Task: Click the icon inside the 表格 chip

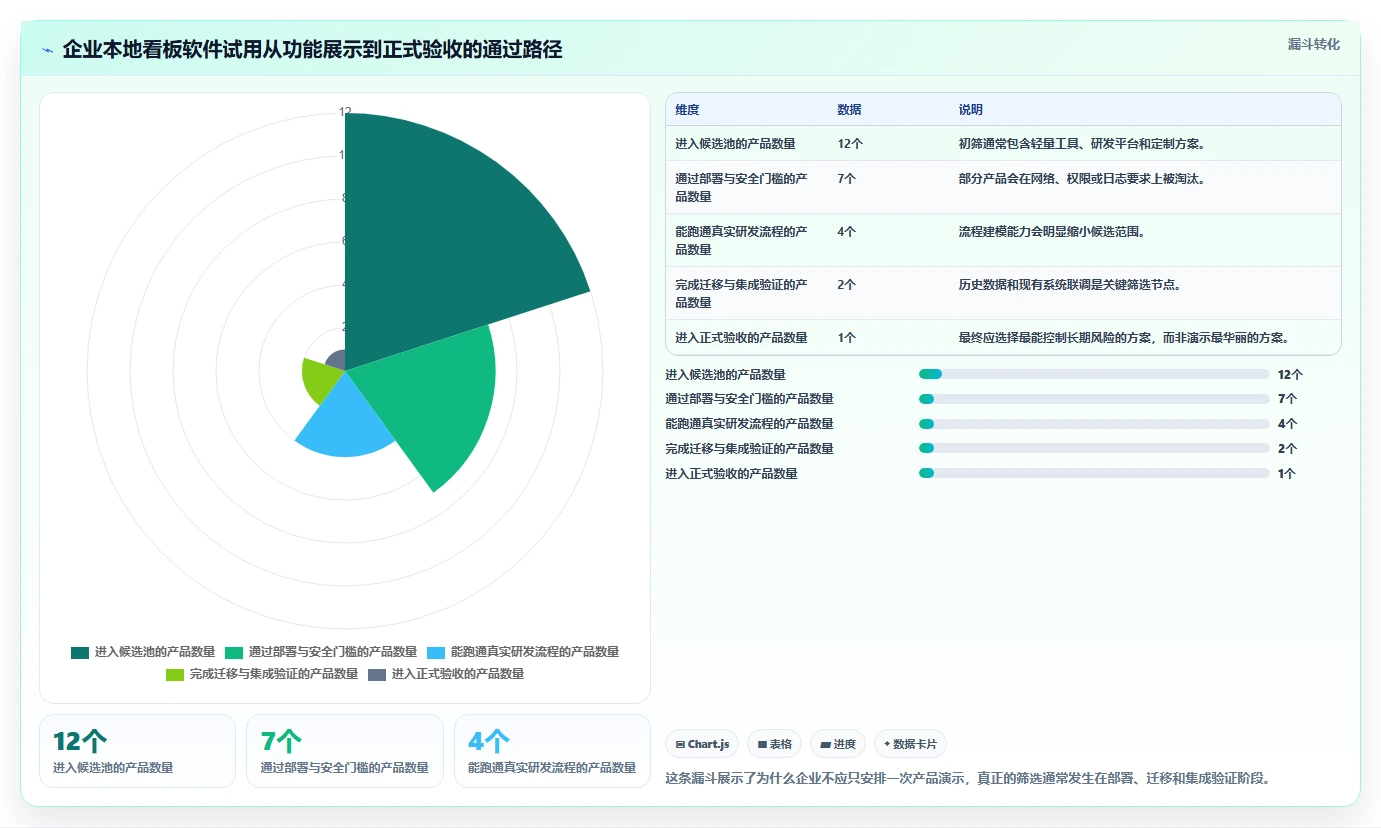Action: [x=762, y=744]
